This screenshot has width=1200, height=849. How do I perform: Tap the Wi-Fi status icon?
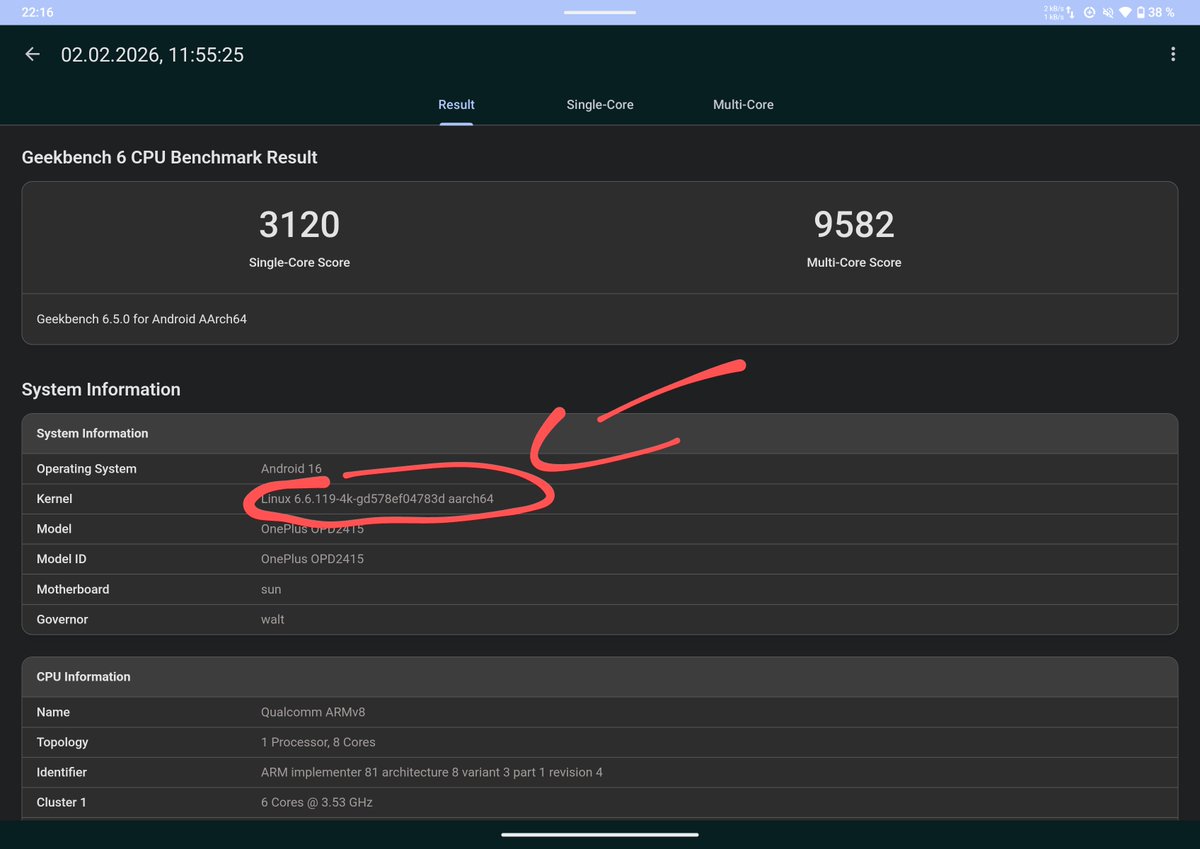pyautogui.click(x=1125, y=12)
